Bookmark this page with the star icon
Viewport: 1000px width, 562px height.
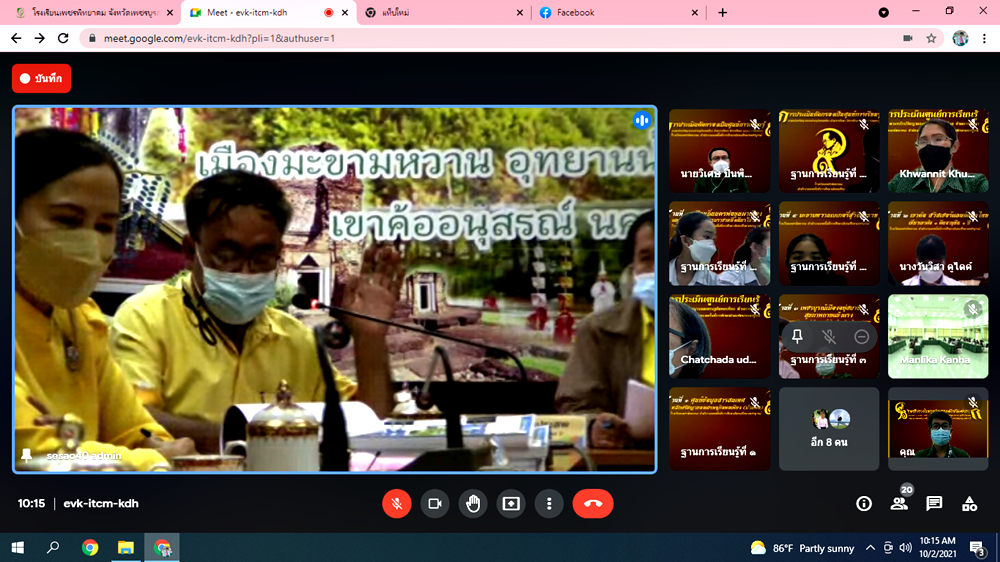(x=931, y=38)
